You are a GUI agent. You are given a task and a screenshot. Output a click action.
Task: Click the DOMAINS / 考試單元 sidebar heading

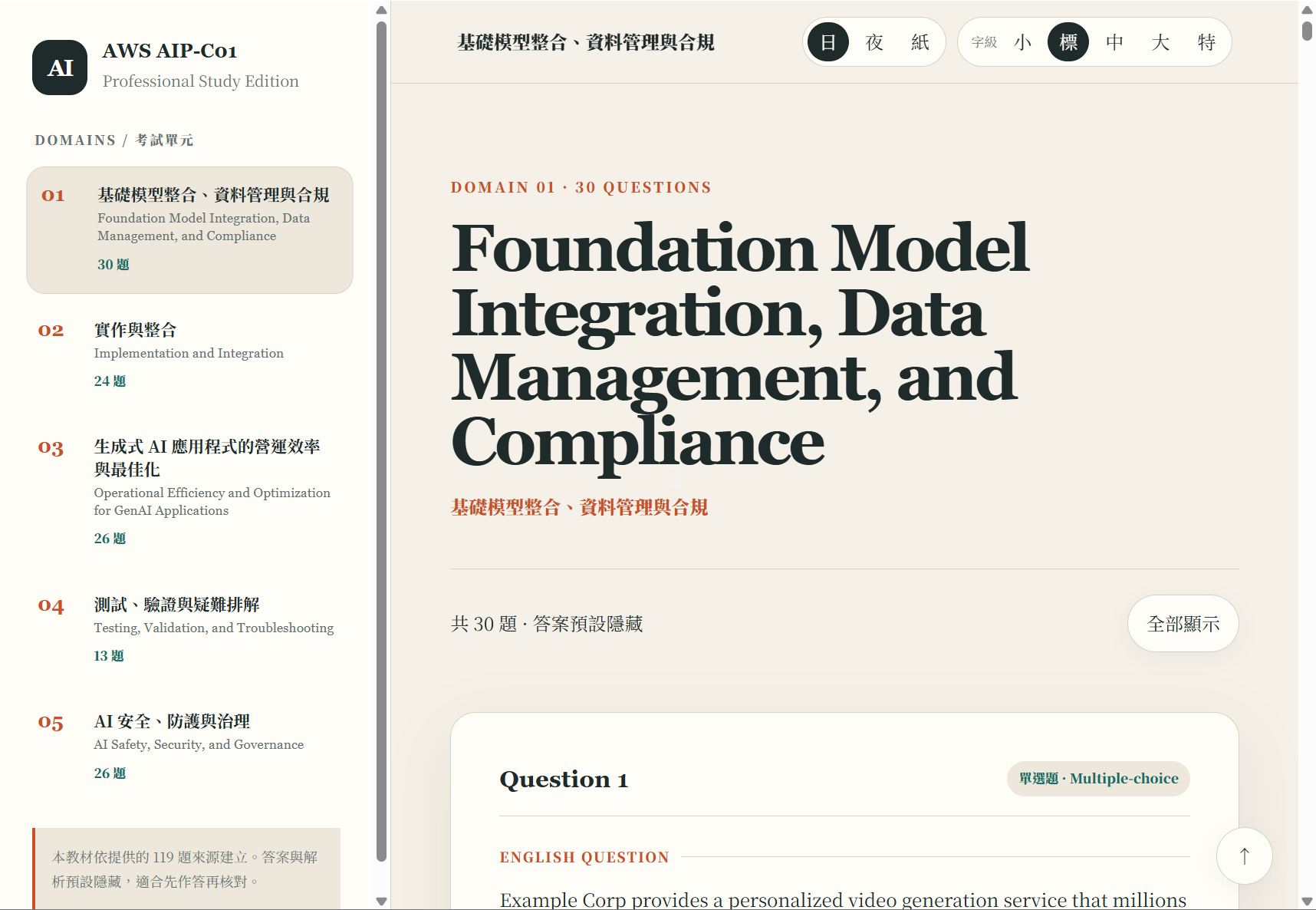tap(114, 140)
